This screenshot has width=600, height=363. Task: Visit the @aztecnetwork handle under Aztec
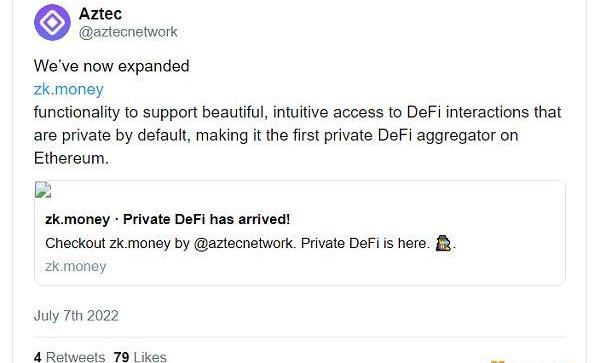coord(128,32)
